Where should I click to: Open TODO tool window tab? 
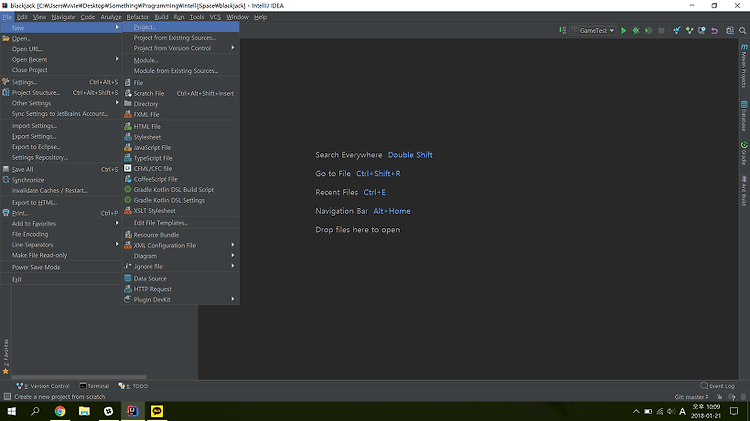[x=133, y=386]
